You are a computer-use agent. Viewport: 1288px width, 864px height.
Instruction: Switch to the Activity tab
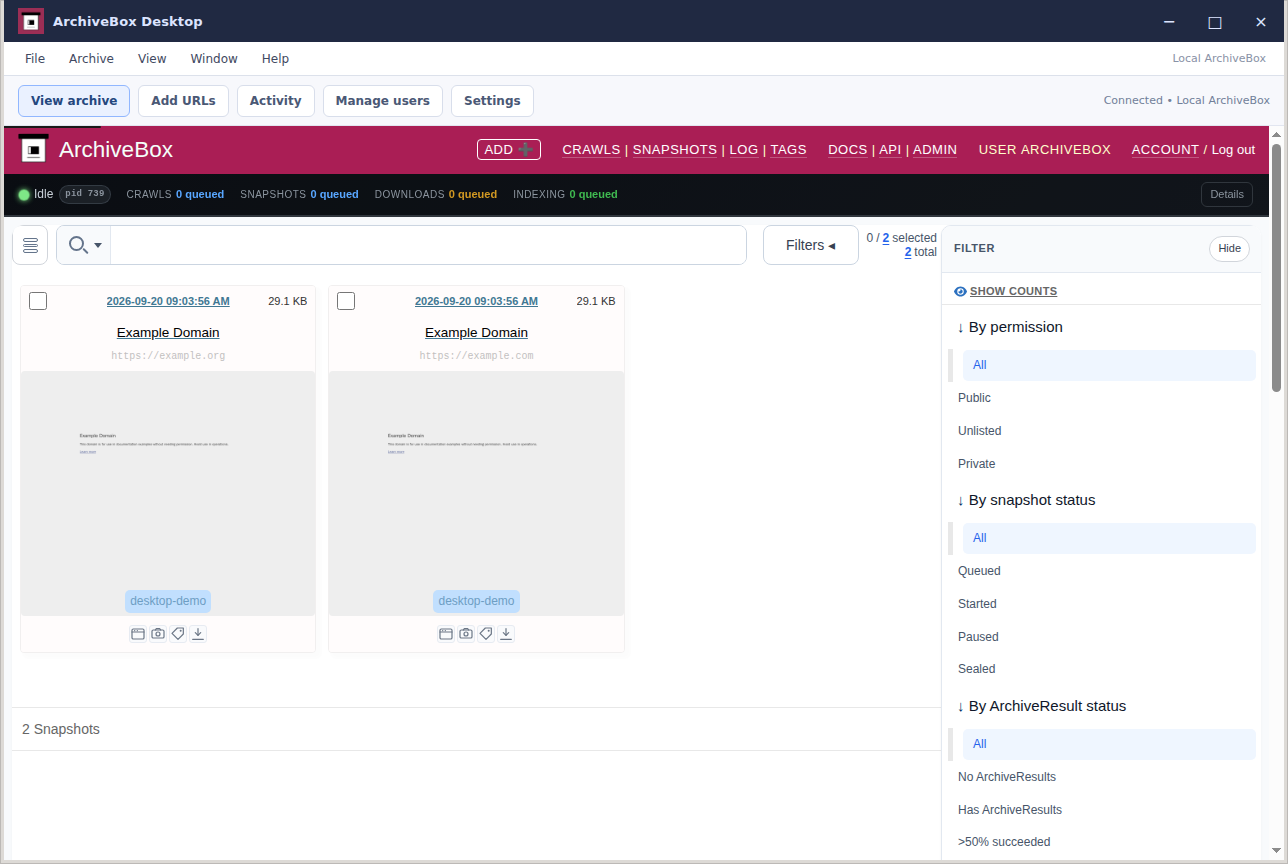(x=276, y=101)
